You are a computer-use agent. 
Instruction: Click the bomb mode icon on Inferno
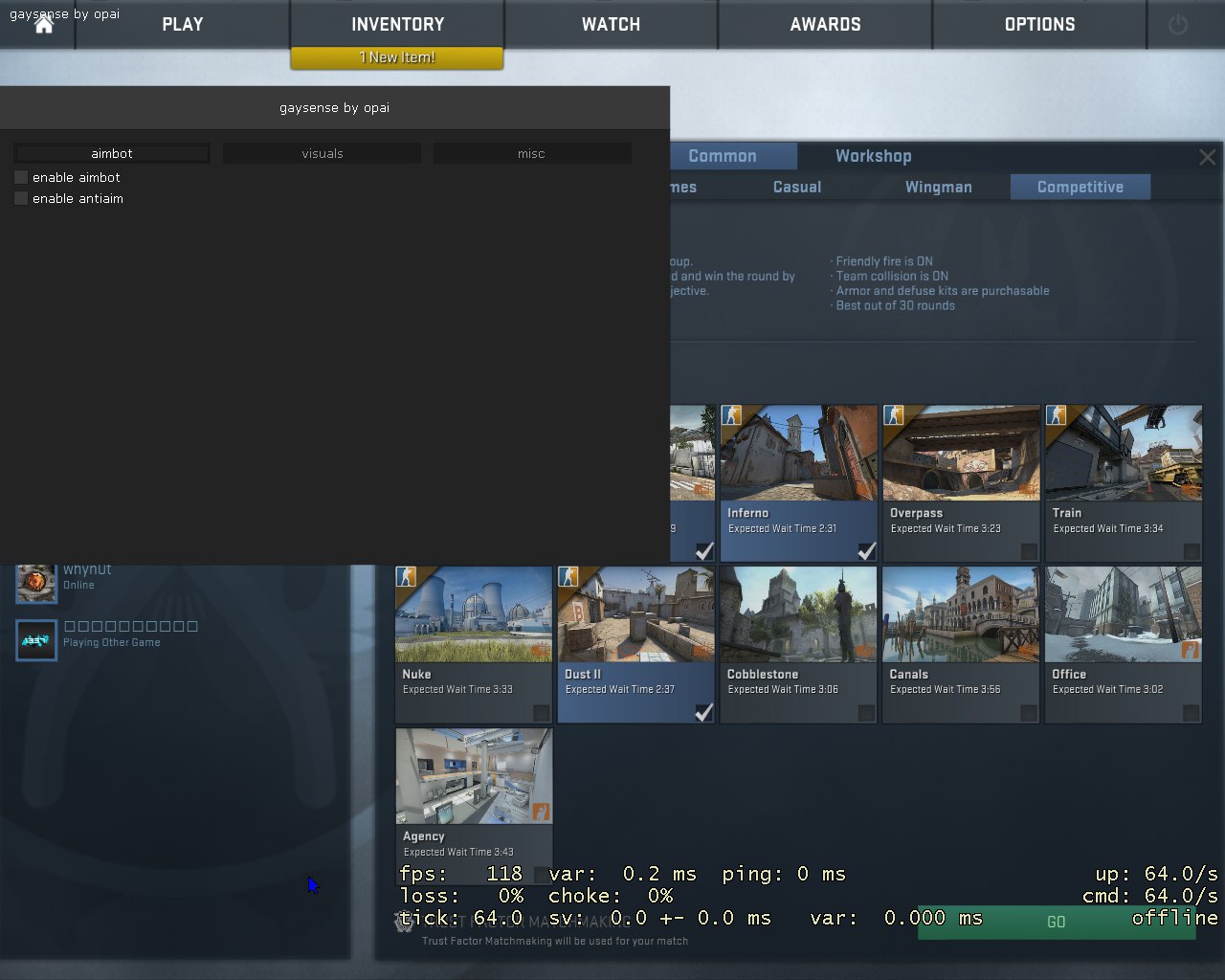click(866, 489)
